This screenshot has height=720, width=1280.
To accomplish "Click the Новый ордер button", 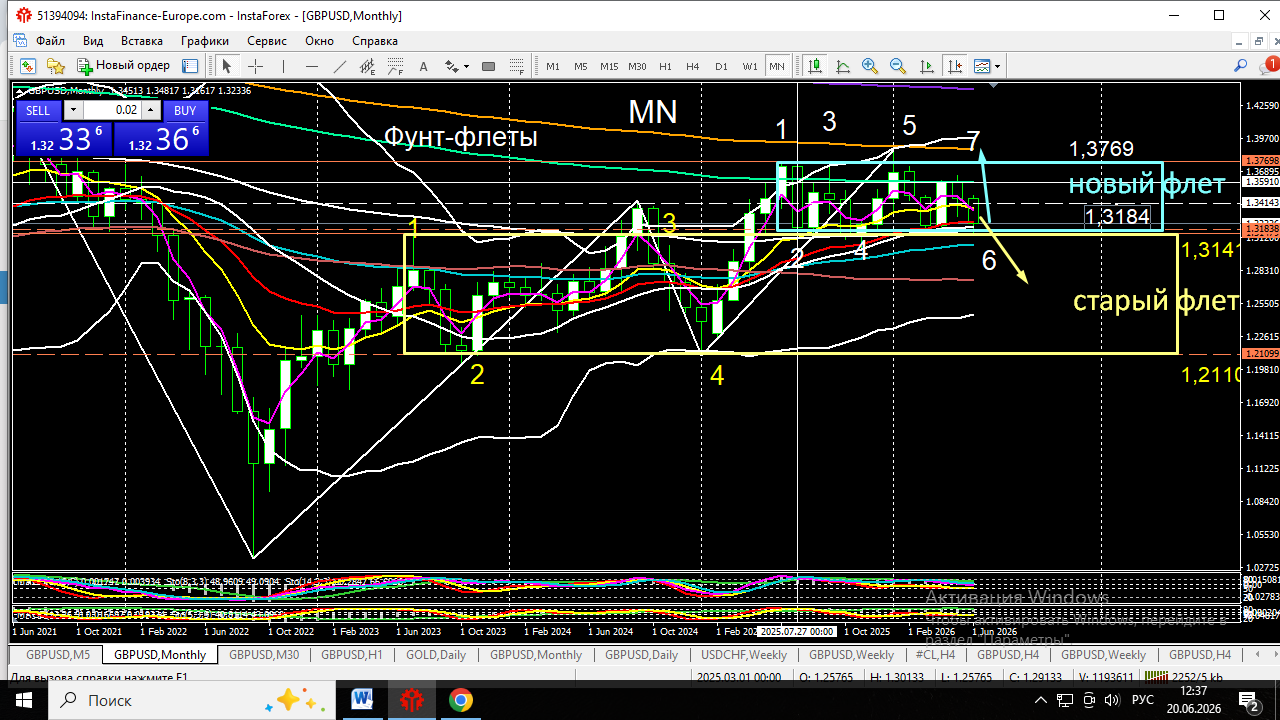I will click(x=124, y=66).
